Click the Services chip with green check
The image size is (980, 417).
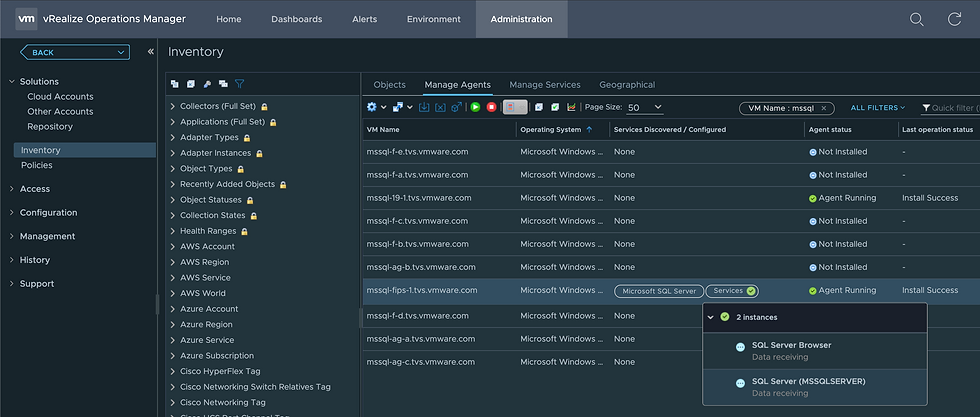tap(732, 291)
